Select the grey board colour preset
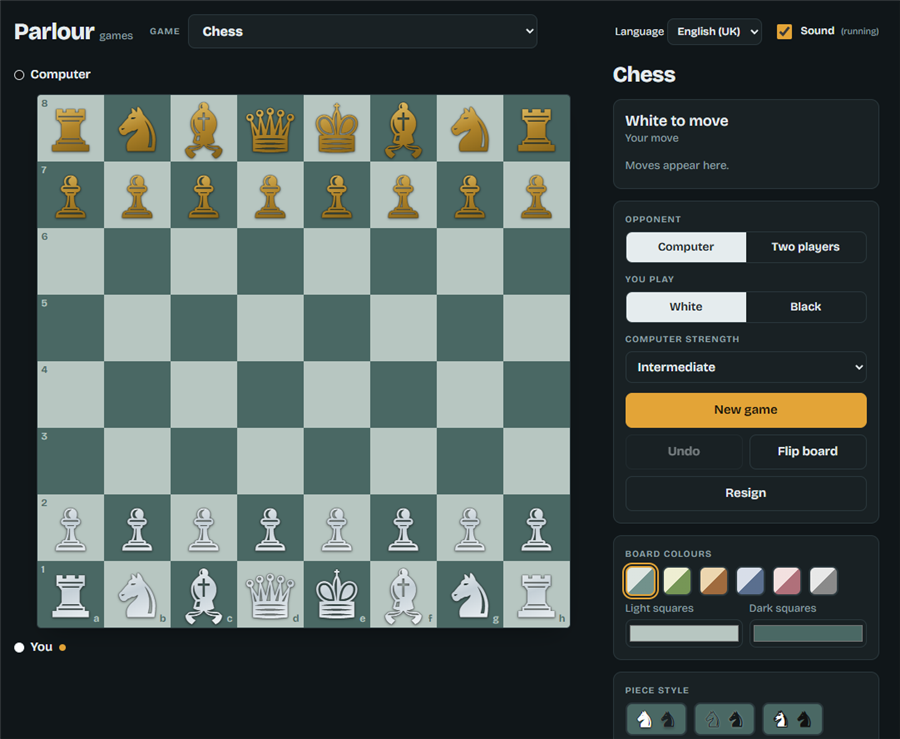The image size is (900, 739). pos(824,581)
